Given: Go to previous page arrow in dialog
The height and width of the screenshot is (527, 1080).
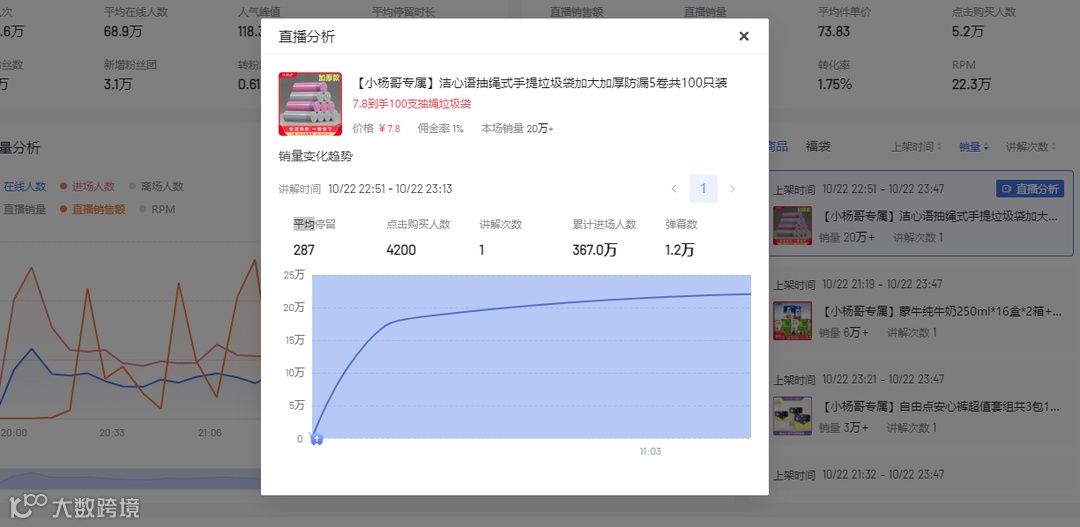Looking at the screenshot, I should pos(674,189).
